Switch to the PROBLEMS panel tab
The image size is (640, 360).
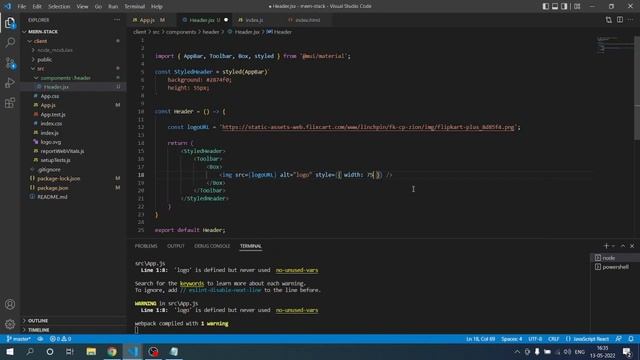(x=146, y=246)
